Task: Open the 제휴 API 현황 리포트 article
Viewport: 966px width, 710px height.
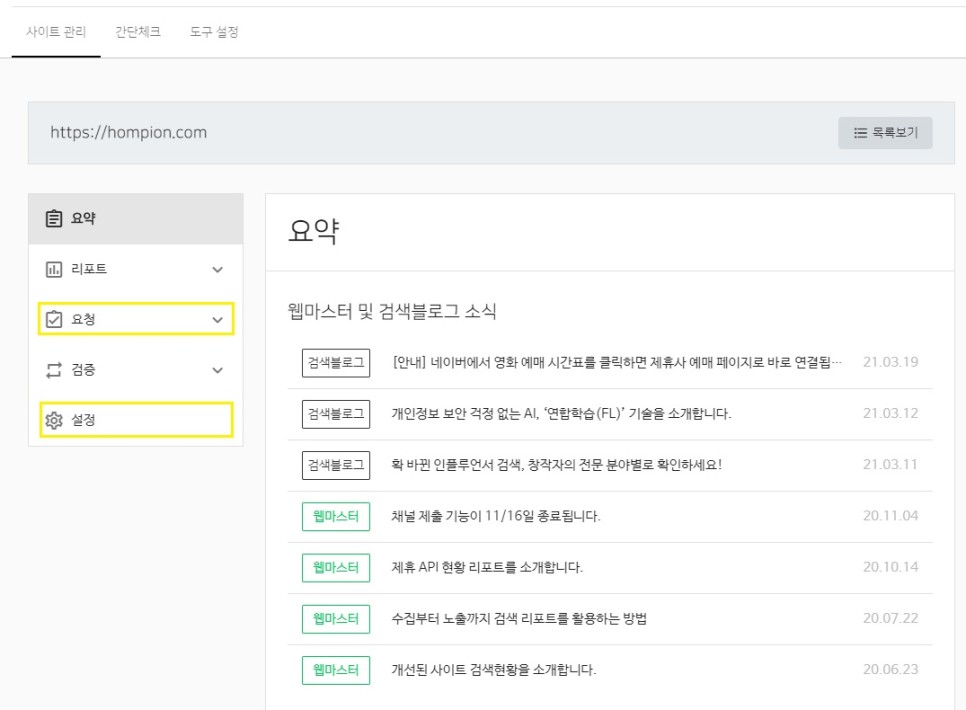Action: [487, 568]
